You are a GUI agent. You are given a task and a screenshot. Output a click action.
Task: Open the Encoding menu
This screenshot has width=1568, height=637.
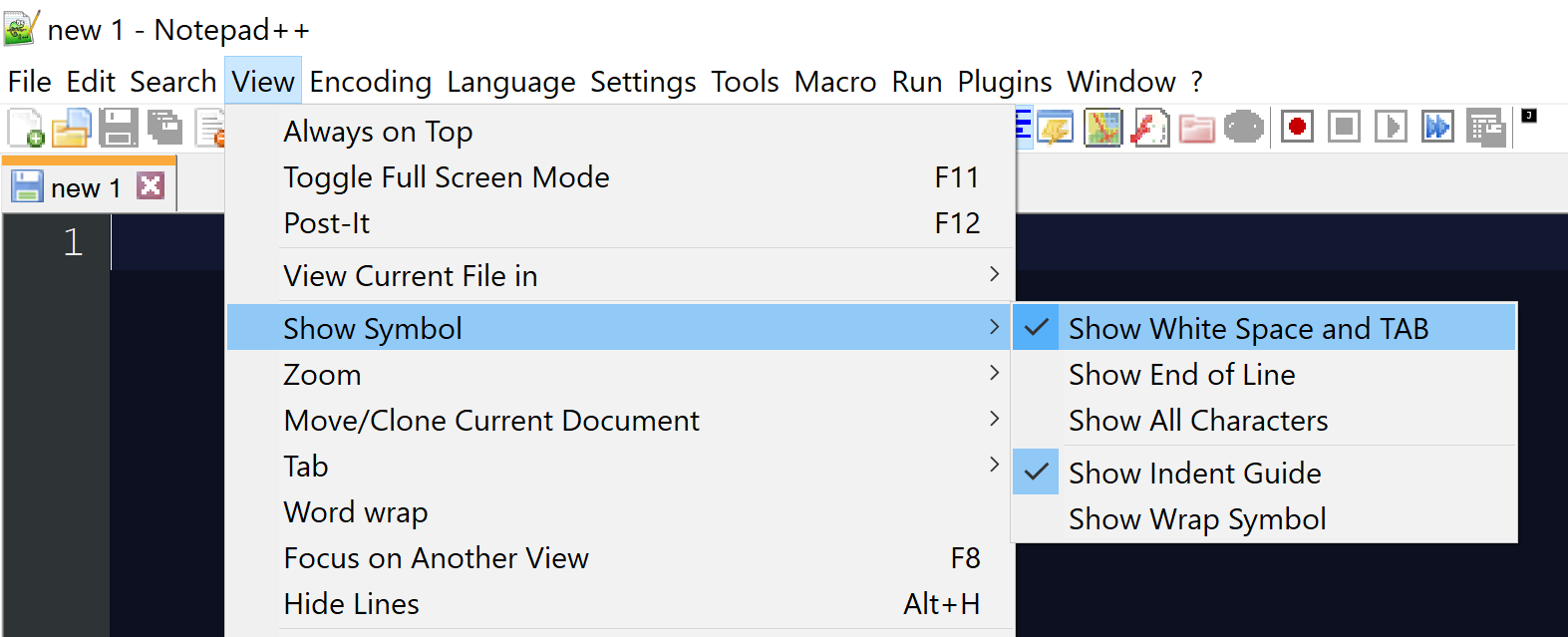(370, 82)
